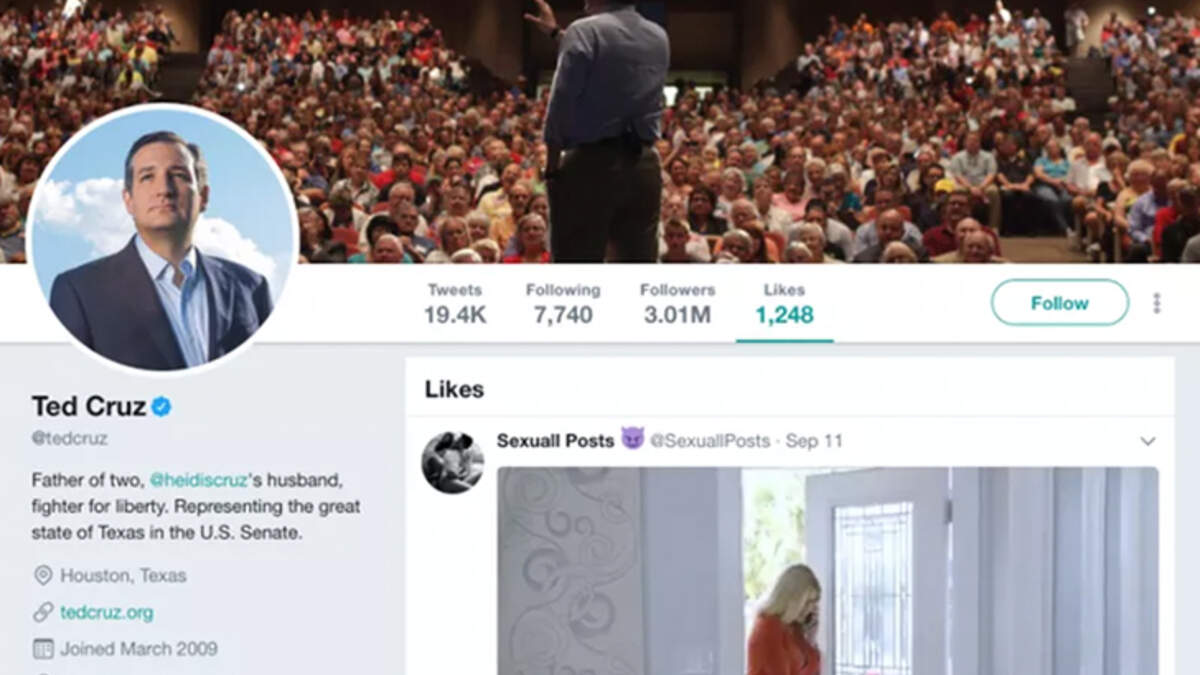Open the three-dot profile options menu
Screen dimensions: 1200x675
pos(1157,303)
